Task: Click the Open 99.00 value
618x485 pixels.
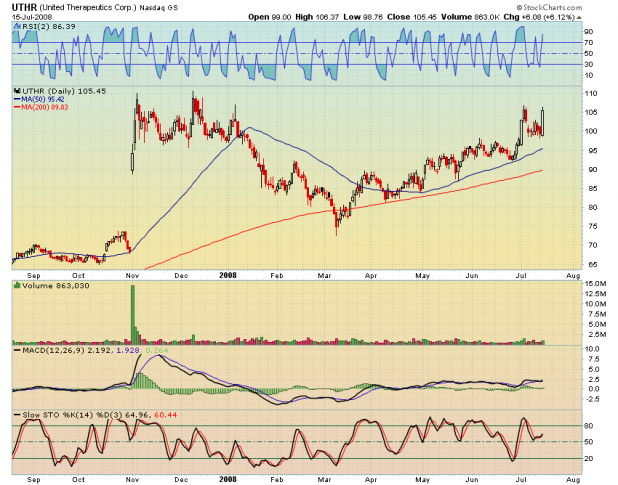Action: coord(270,17)
